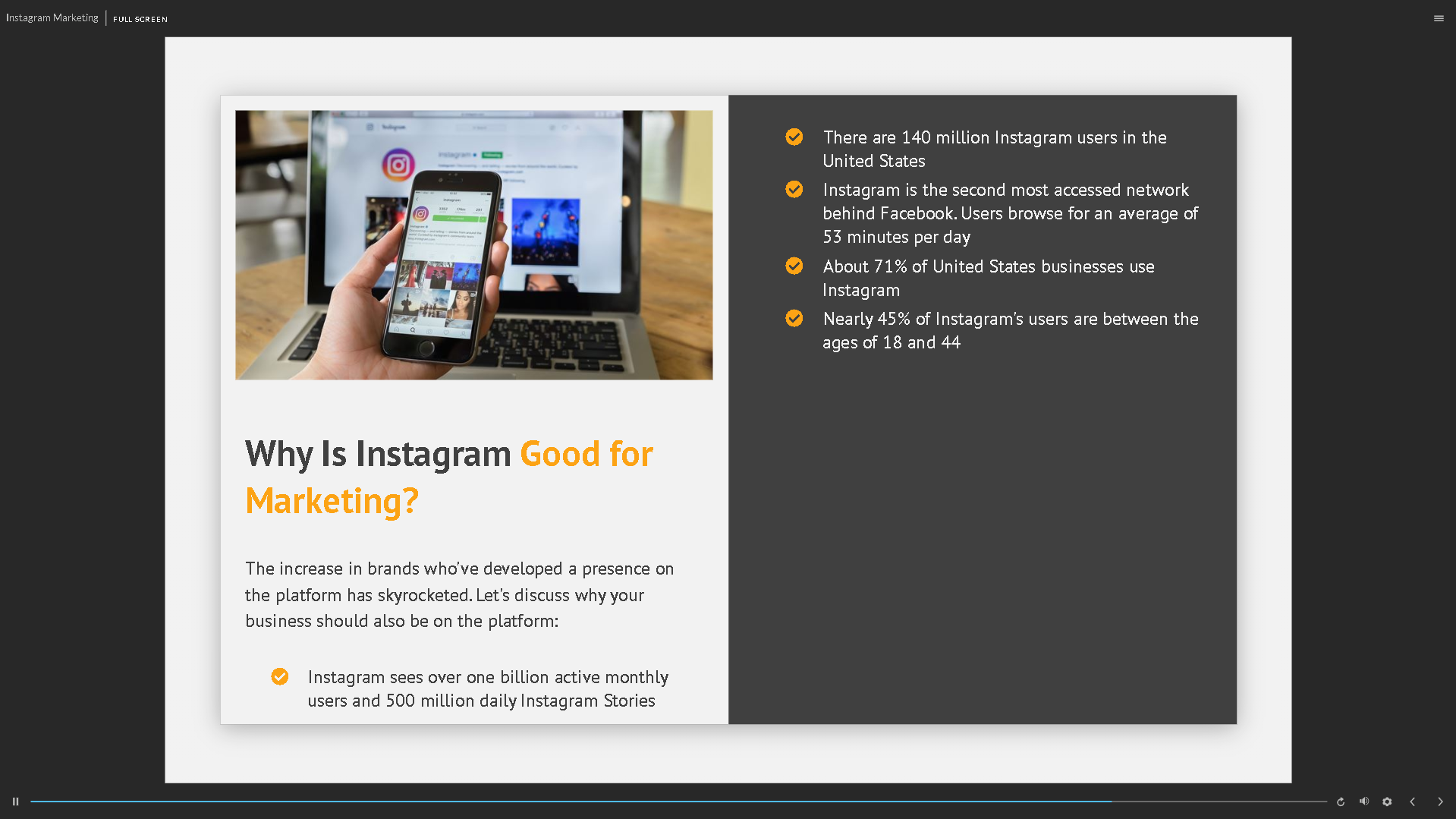Pause the slide playback
The image size is (1456, 819).
pyautogui.click(x=15, y=801)
